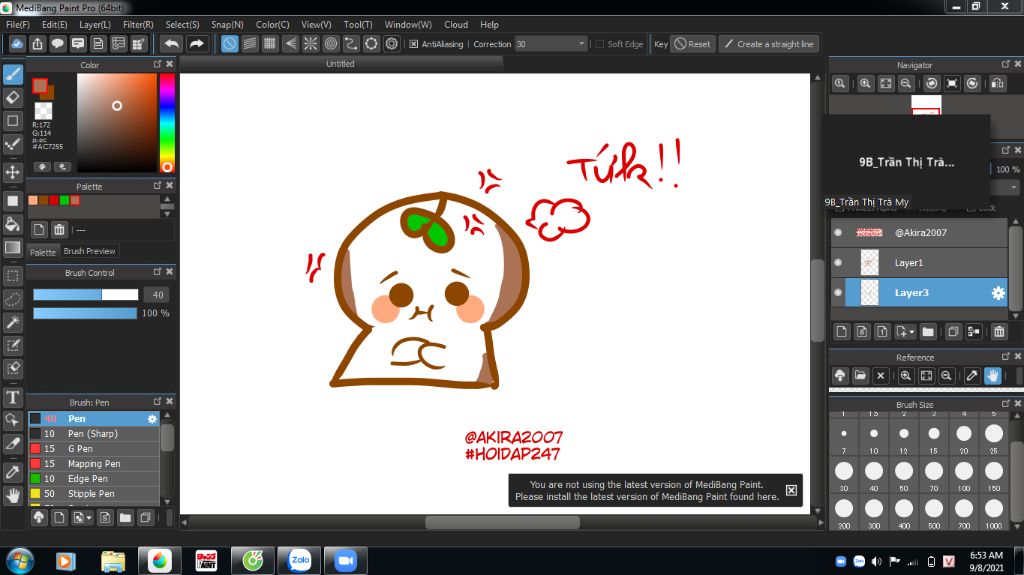
Task: Enable the vanishing point snap
Action: click(290, 44)
